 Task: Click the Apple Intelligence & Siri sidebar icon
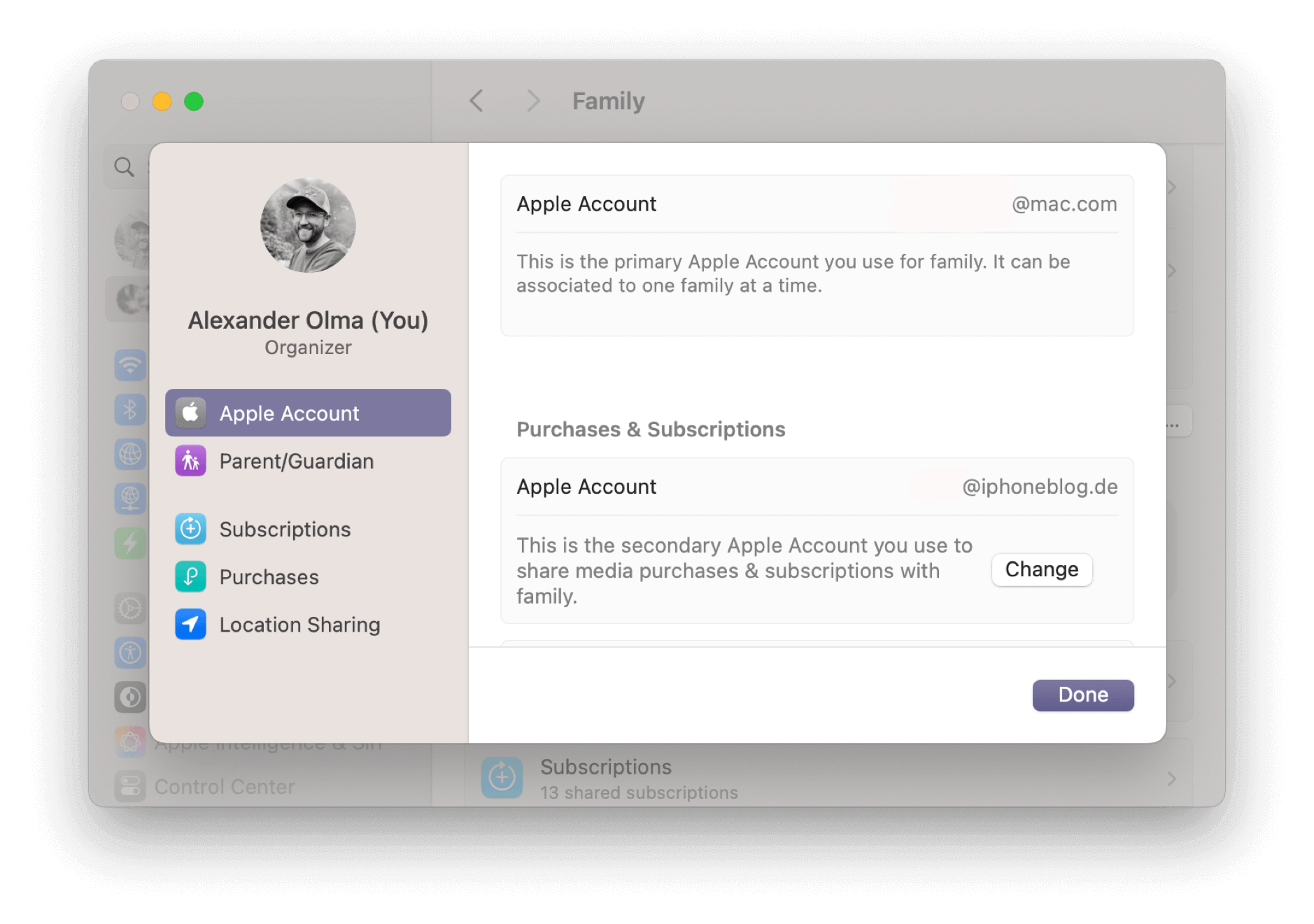[131, 741]
